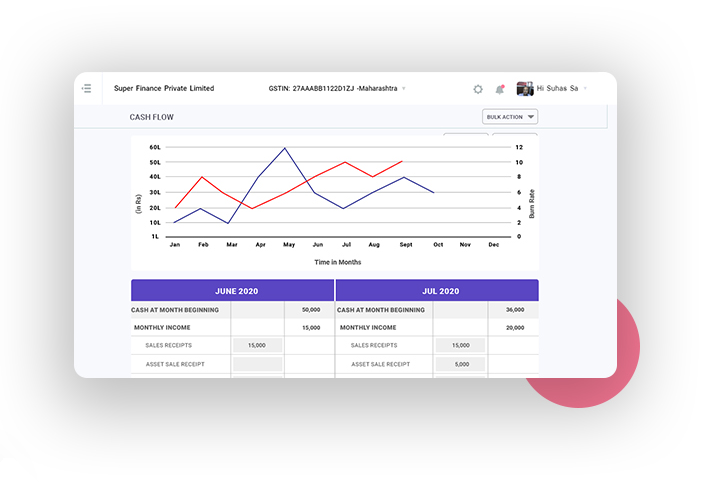Collapse the sidebar menu icon

[x=87, y=89]
